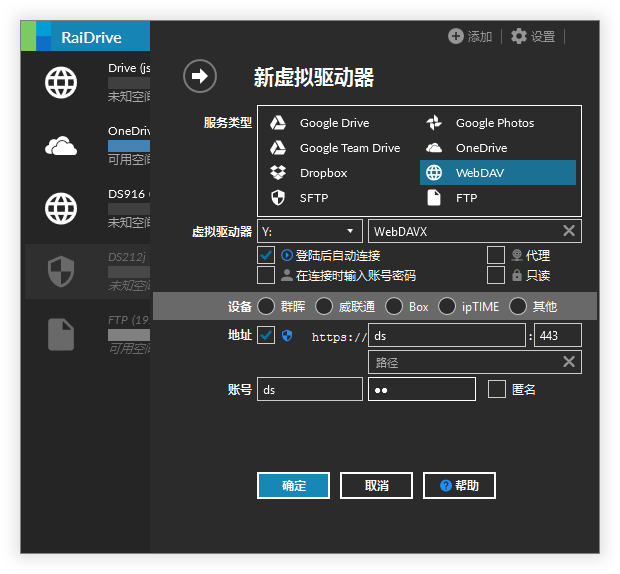Open 设置 gear icon
The width and height of the screenshot is (620, 574).
pos(518,36)
